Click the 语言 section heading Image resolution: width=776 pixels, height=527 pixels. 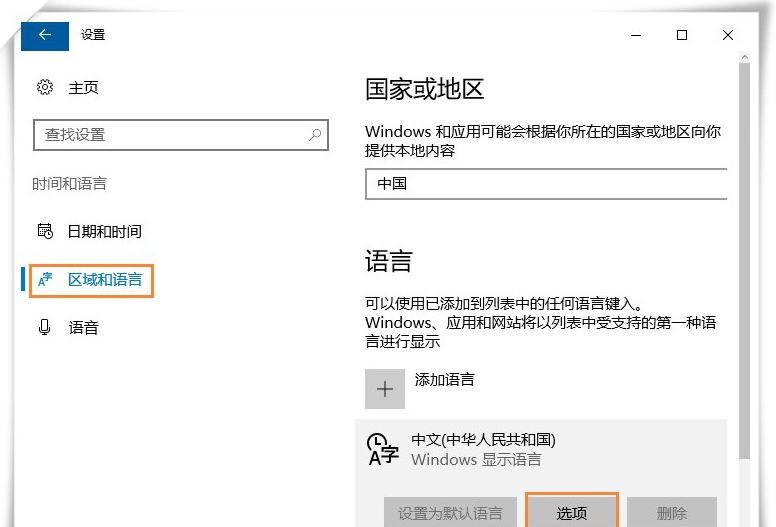click(388, 261)
